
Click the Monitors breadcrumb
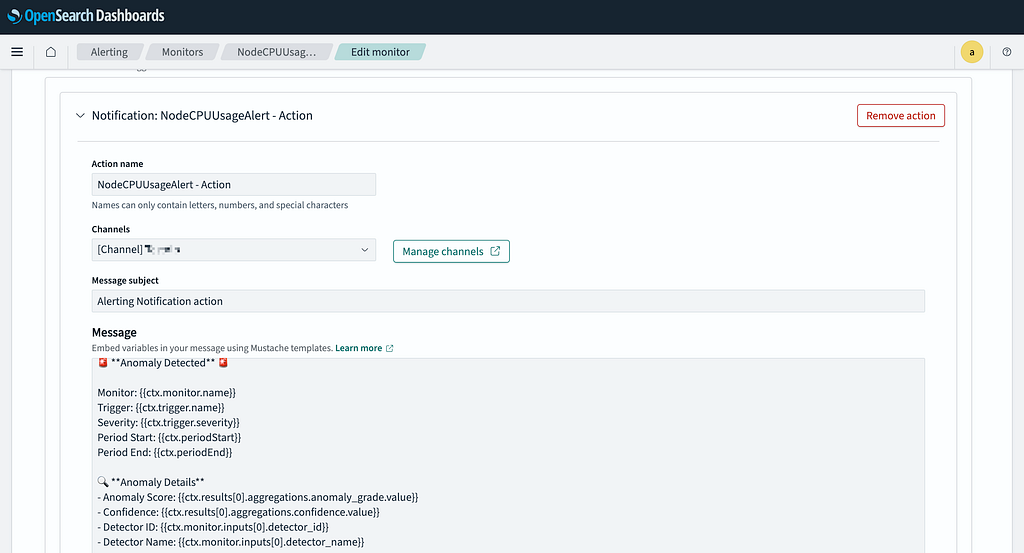[182, 52]
